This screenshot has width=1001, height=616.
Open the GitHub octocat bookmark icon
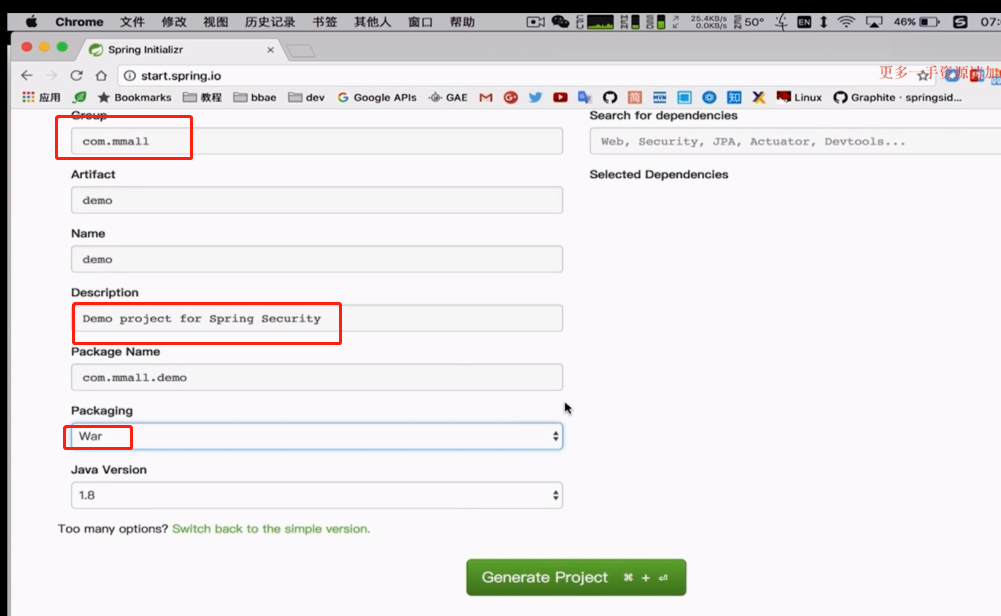tap(610, 97)
